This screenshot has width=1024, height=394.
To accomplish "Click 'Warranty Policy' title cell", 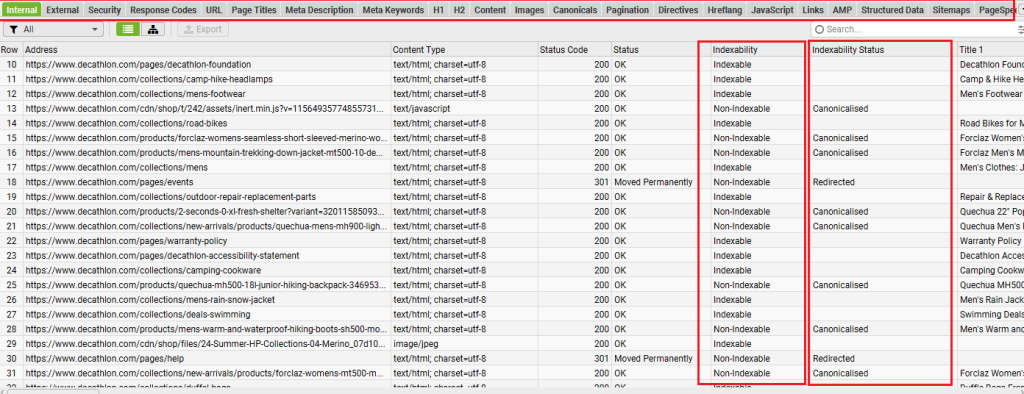I will tap(991, 241).
